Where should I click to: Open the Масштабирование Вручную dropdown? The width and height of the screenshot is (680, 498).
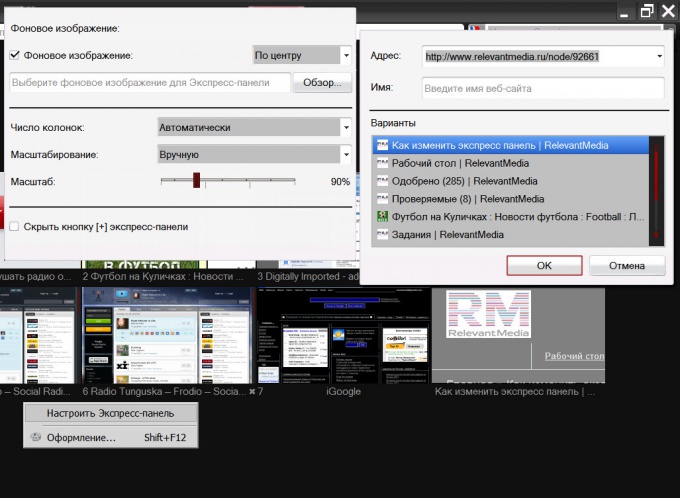click(254, 154)
